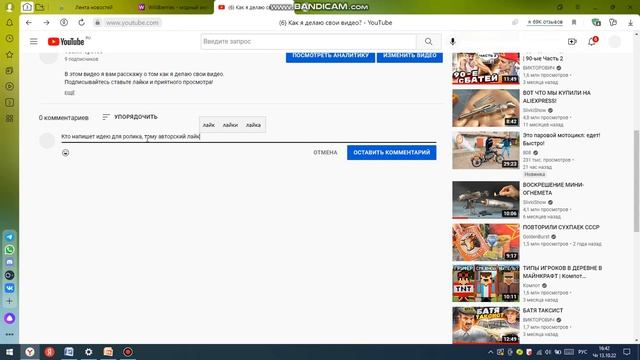
Task: Open the favorites star in sidebar
Action: 9,54
